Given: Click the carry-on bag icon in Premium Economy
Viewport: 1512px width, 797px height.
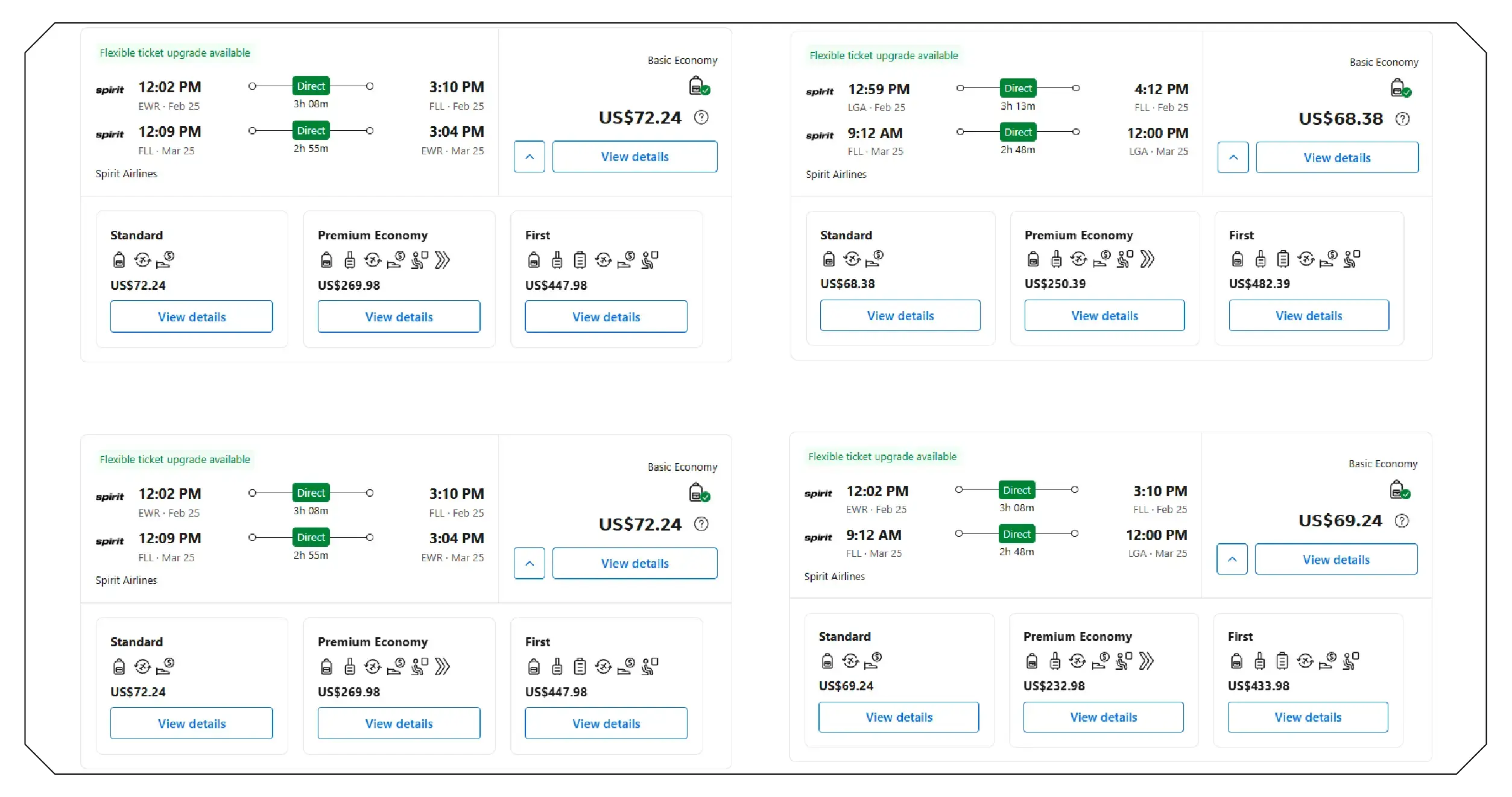Looking at the screenshot, I should coord(350,260).
